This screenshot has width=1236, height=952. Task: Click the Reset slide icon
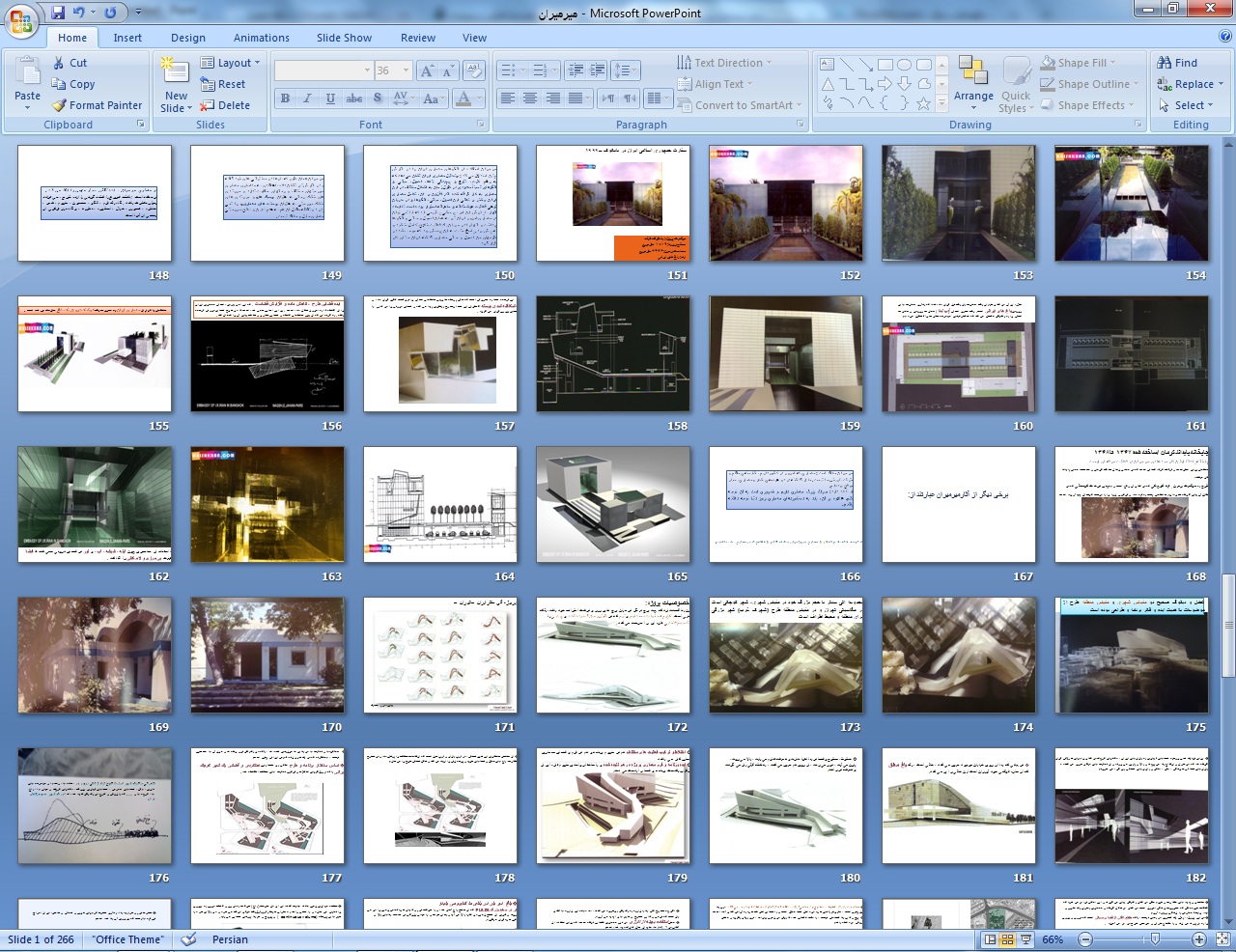(208, 84)
